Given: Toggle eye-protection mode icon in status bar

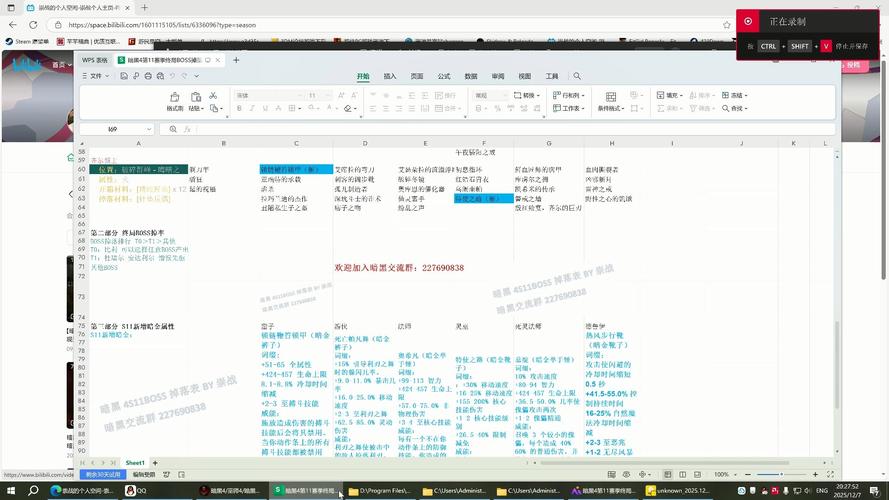Looking at the screenshot, I should (x=626, y=474).
